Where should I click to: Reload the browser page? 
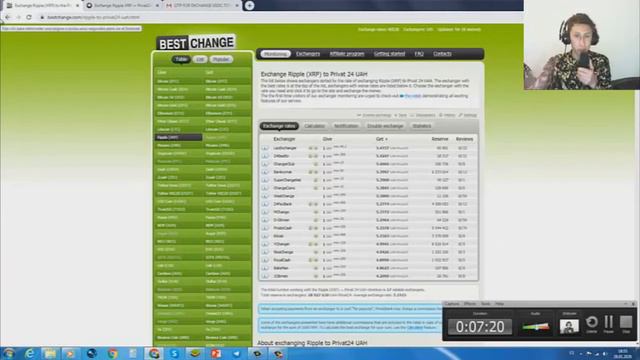click(29, 17)
